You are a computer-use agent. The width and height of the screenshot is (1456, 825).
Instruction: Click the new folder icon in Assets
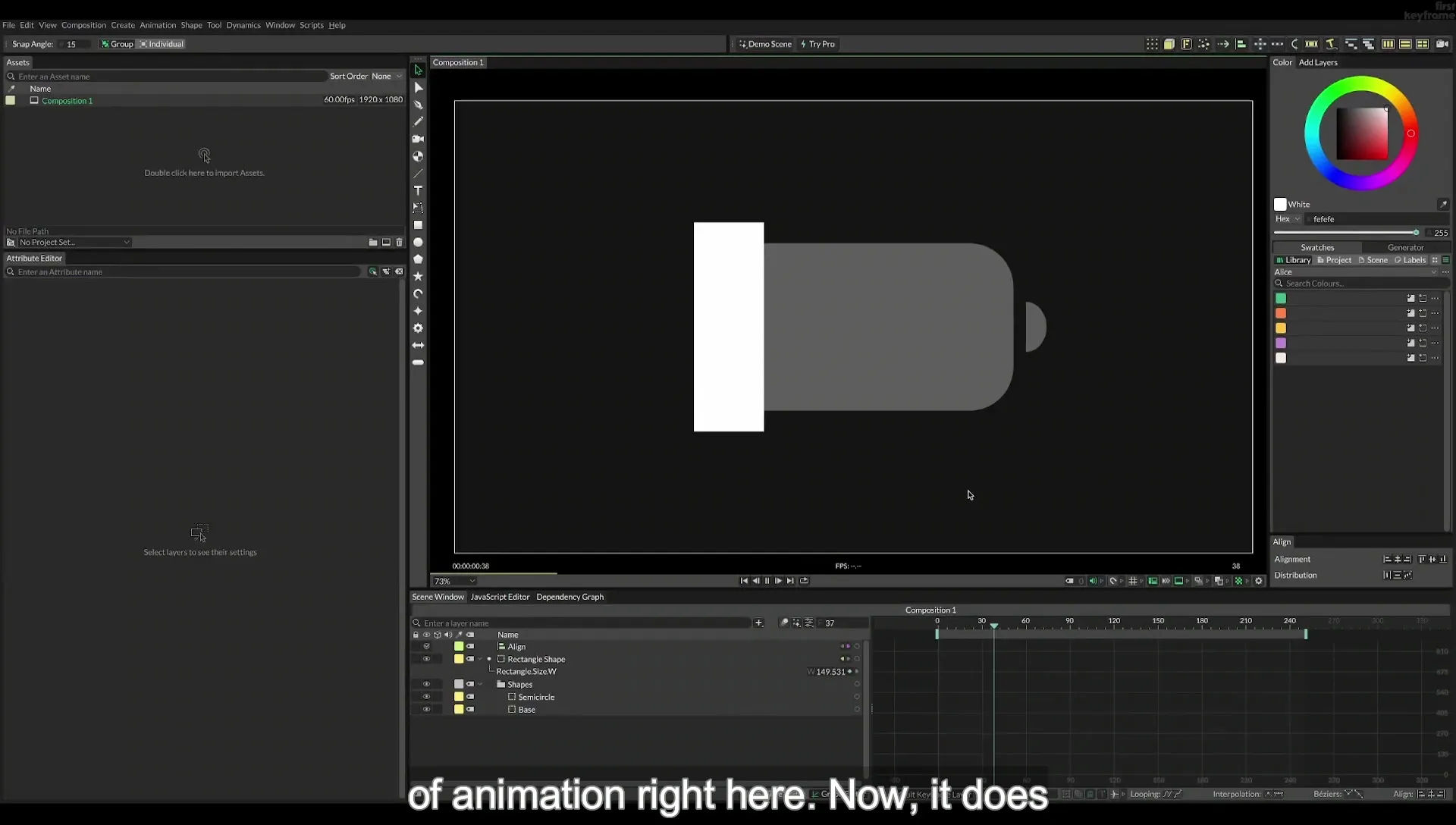click(373, 243)
